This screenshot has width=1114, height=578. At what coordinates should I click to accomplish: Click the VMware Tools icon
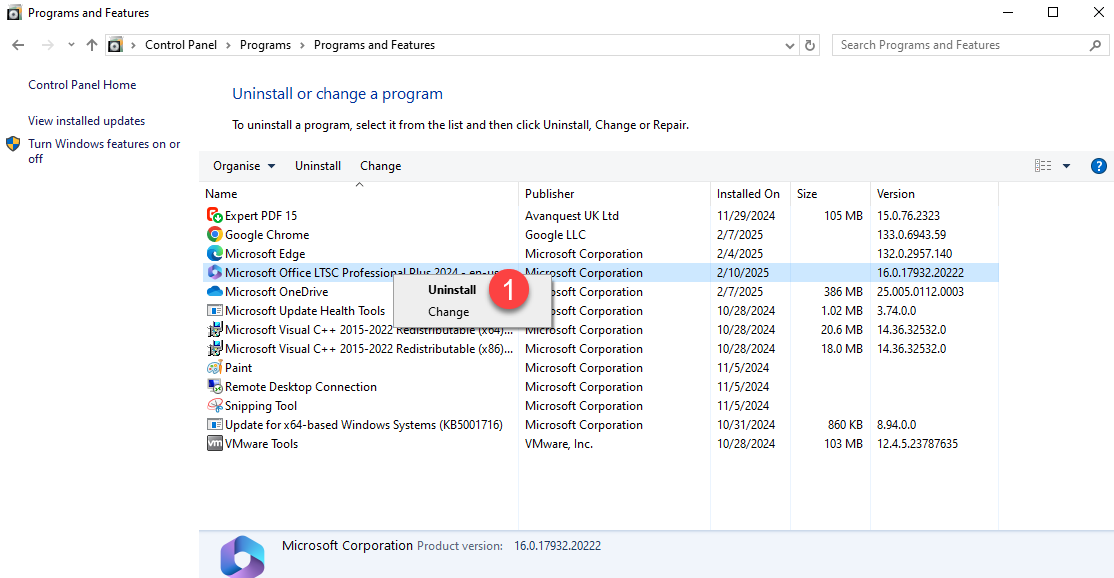[x=215, y=444]
